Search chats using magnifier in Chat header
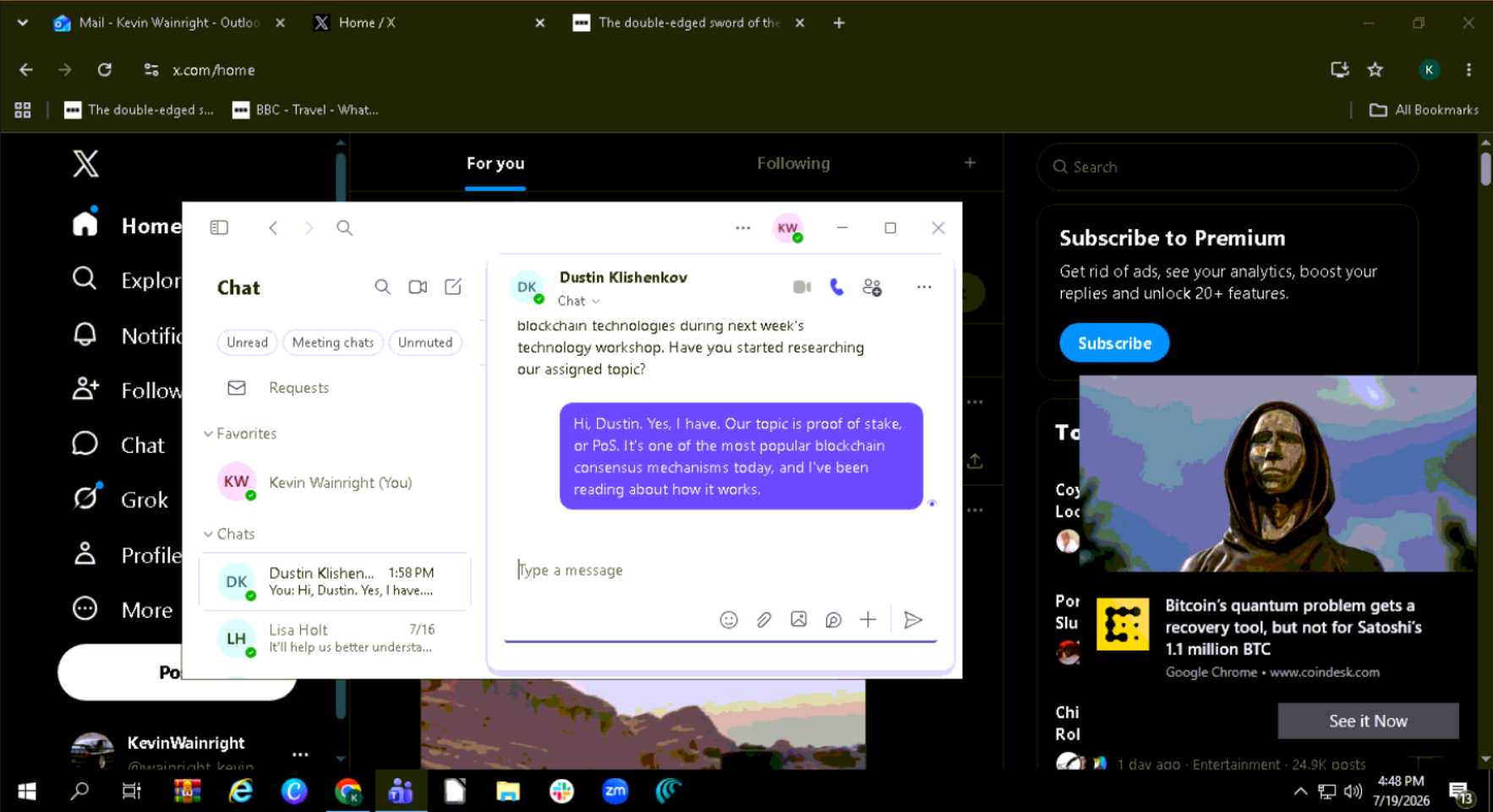1493x812 pixels. pyautogui.click(x=382, y=287)
